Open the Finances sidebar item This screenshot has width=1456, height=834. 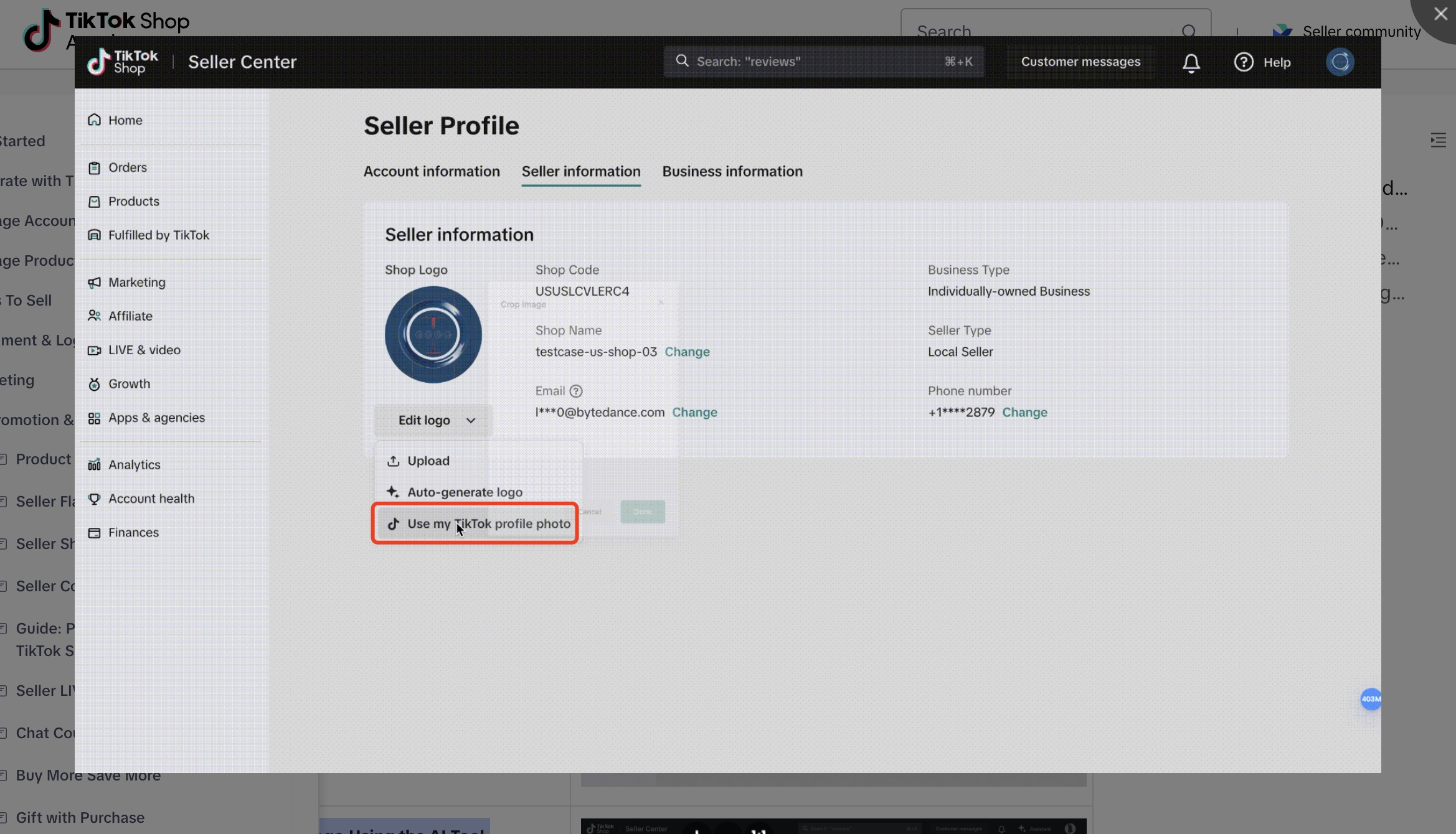[x=133, y=532]
